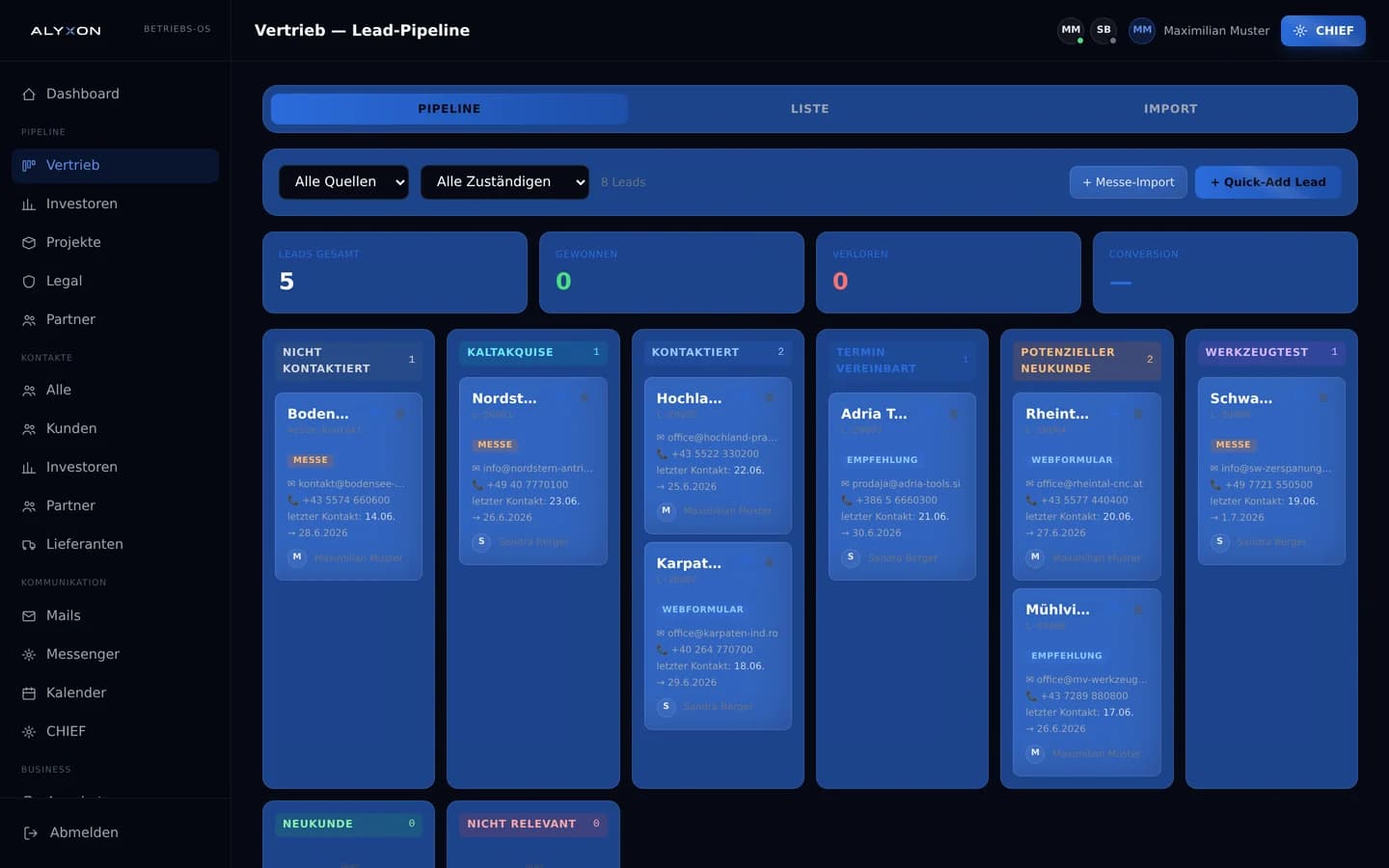Click the Partner people icon under Pipeline
This screenshot has height=868, width=1389.
pos(29,320)
